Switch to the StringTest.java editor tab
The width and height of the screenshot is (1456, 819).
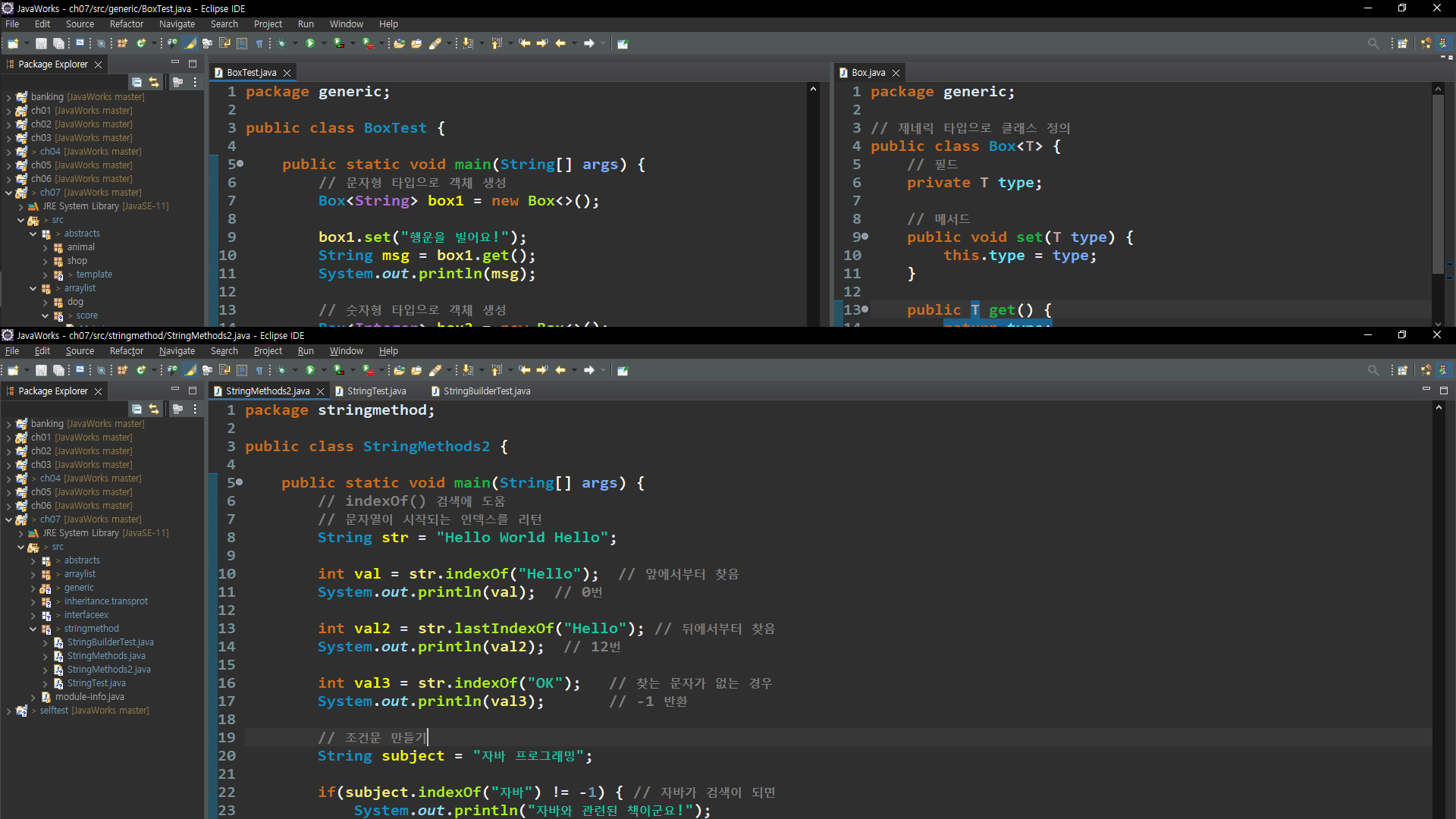pos(376,391)
